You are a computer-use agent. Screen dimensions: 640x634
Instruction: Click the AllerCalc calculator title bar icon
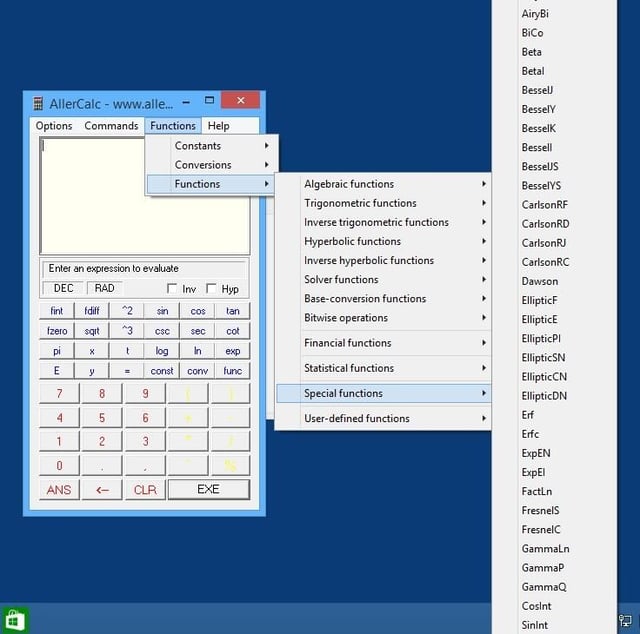tap(38, 104)
